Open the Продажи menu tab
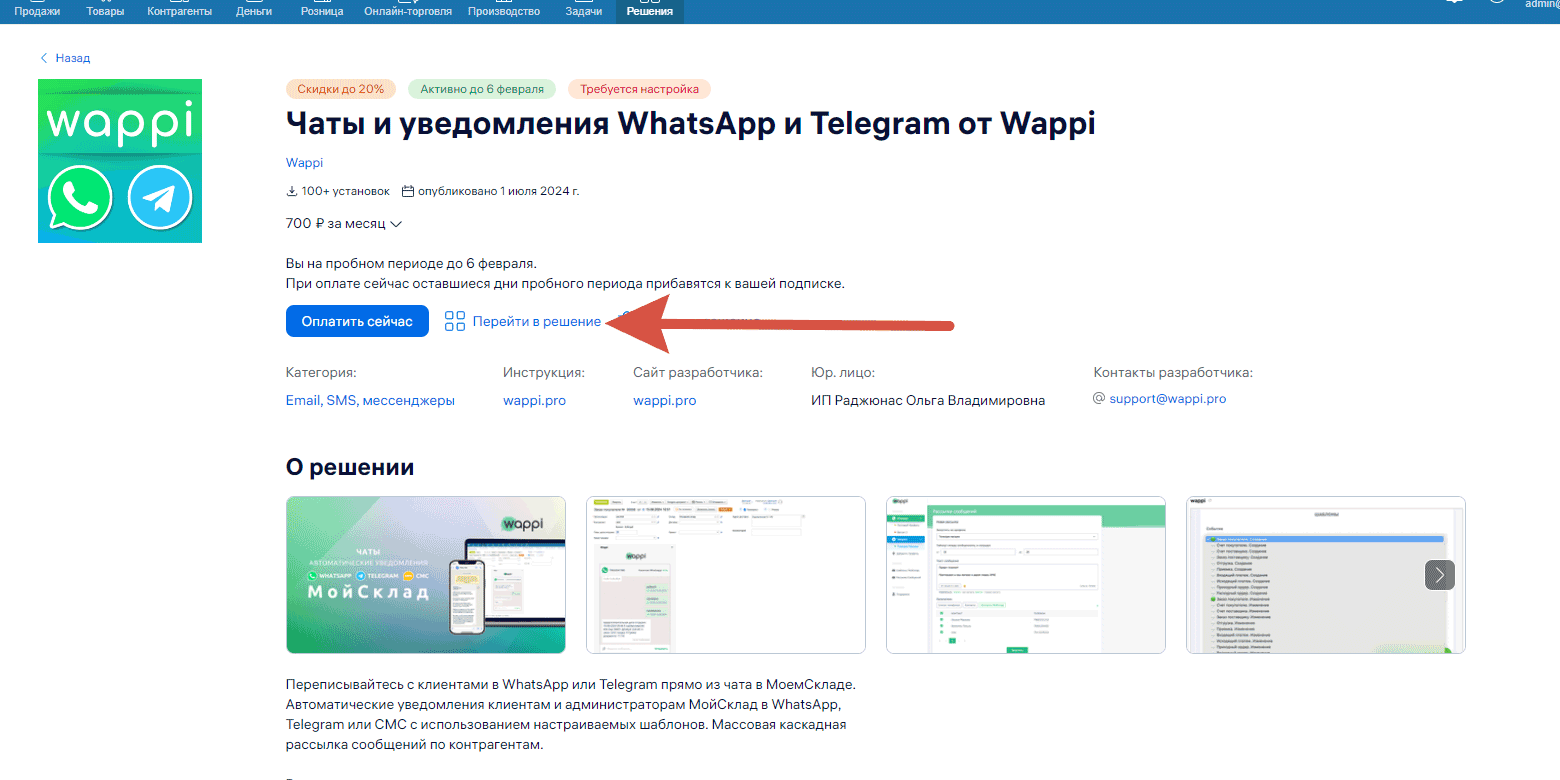This screenshot has width=1560, height=780. pos(37,12)
